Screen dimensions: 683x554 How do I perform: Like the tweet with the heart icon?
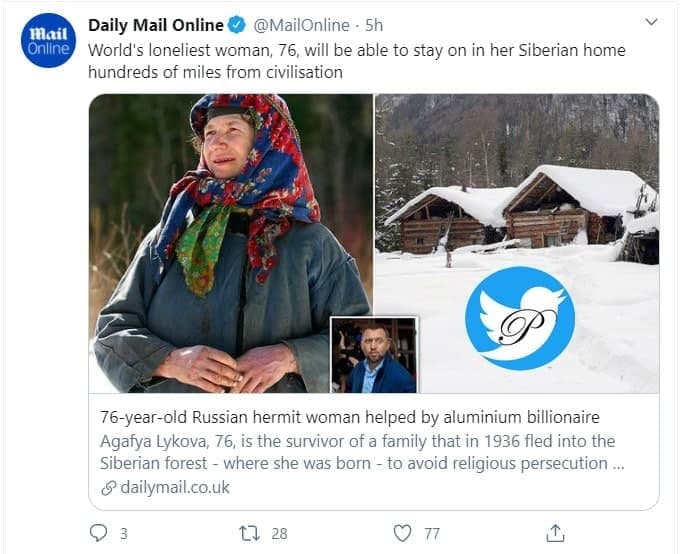coord(402,533)
